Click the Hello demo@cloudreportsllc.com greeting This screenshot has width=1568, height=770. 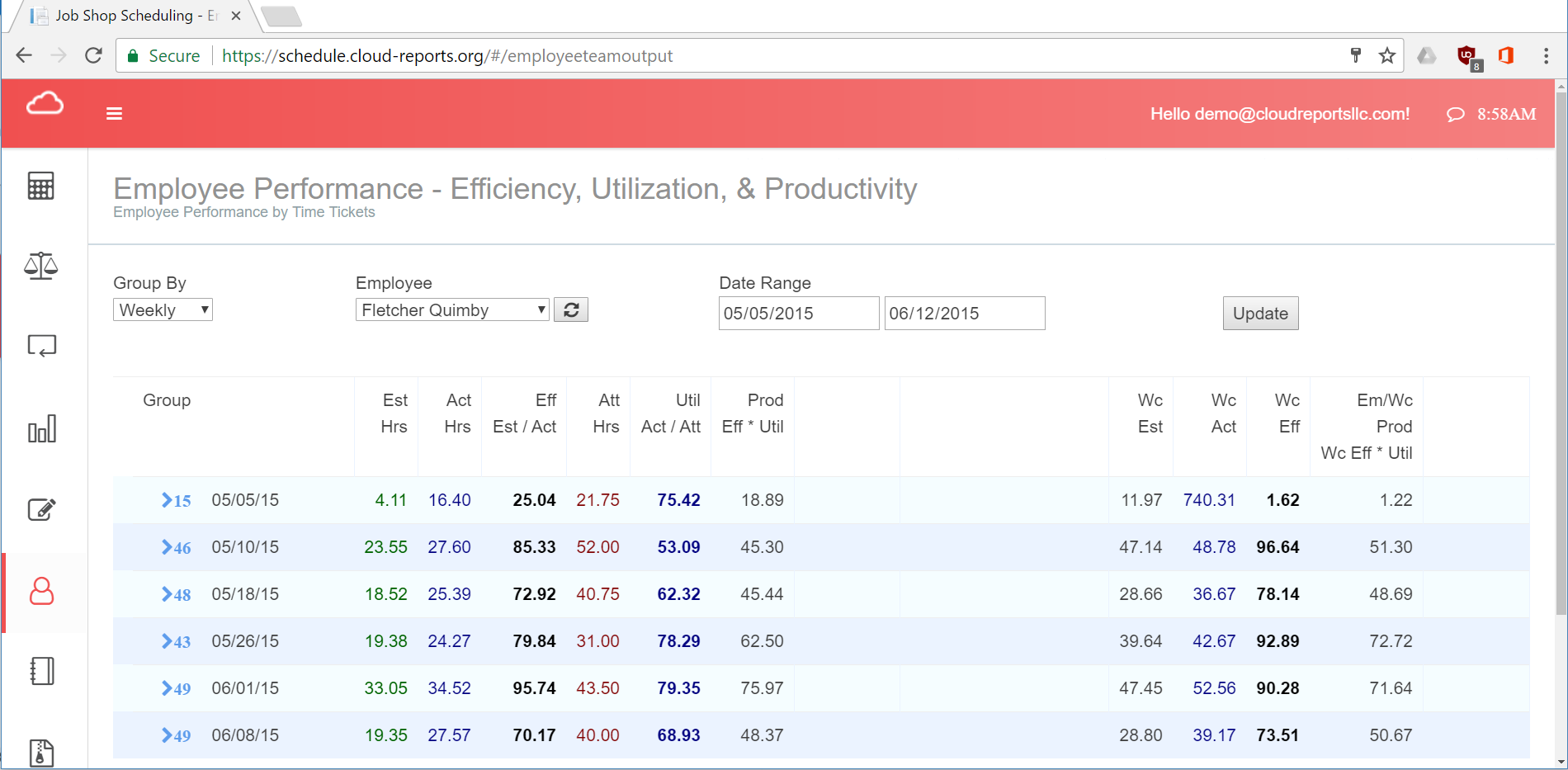(1280, 114)
